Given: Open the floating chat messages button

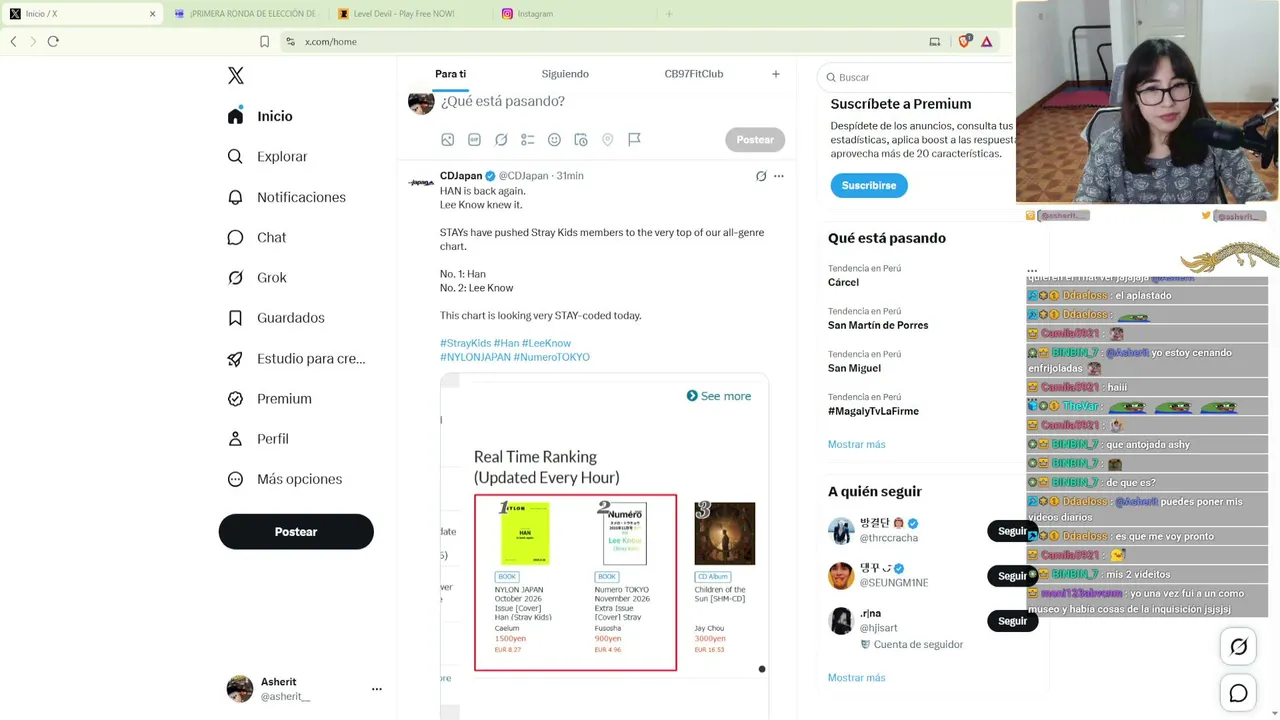Looking at the screenshot, I should click(1238, 693).
